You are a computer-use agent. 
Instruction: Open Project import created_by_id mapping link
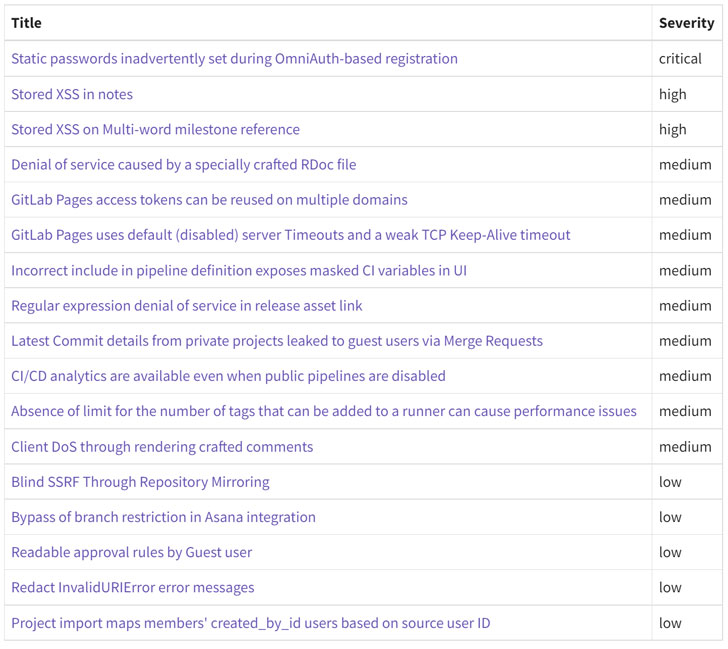[x=250, y=623]
